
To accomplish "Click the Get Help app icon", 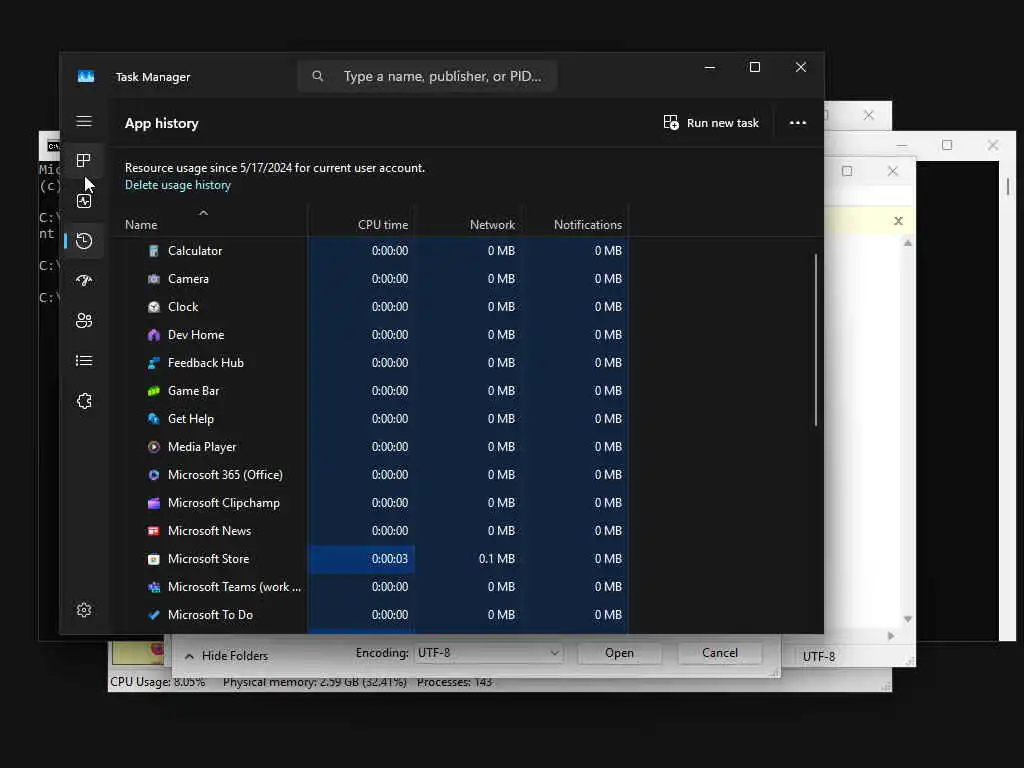I will click(x=153, y=419).
